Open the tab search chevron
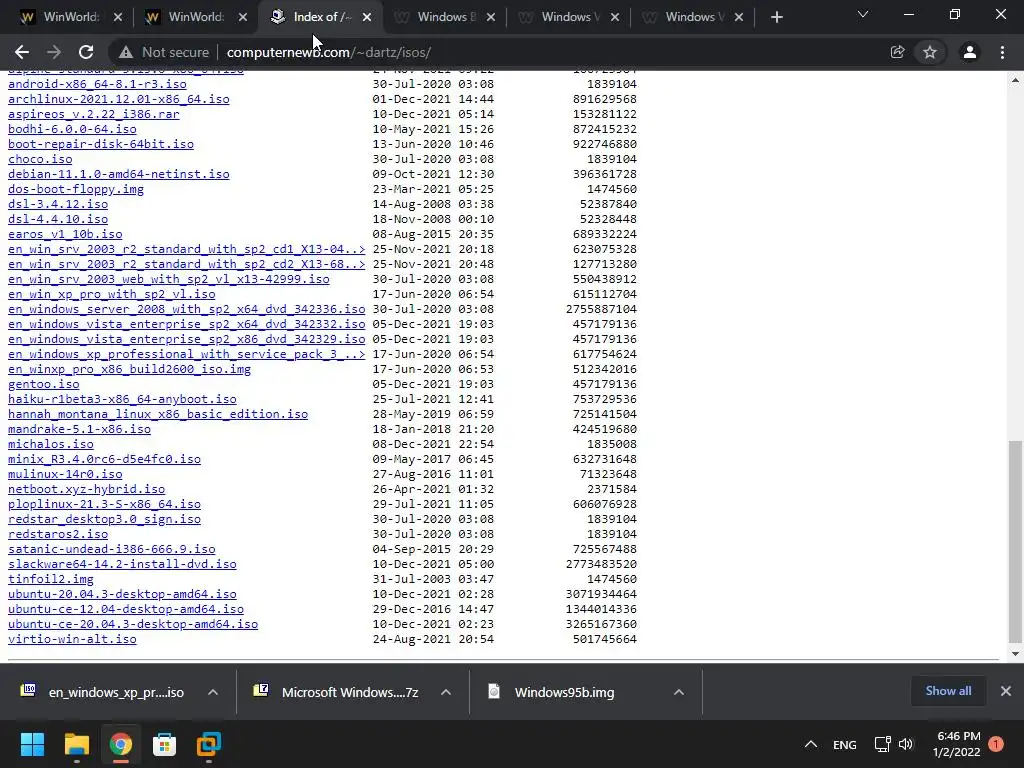 pyautogui.click(x=863, y=14)
